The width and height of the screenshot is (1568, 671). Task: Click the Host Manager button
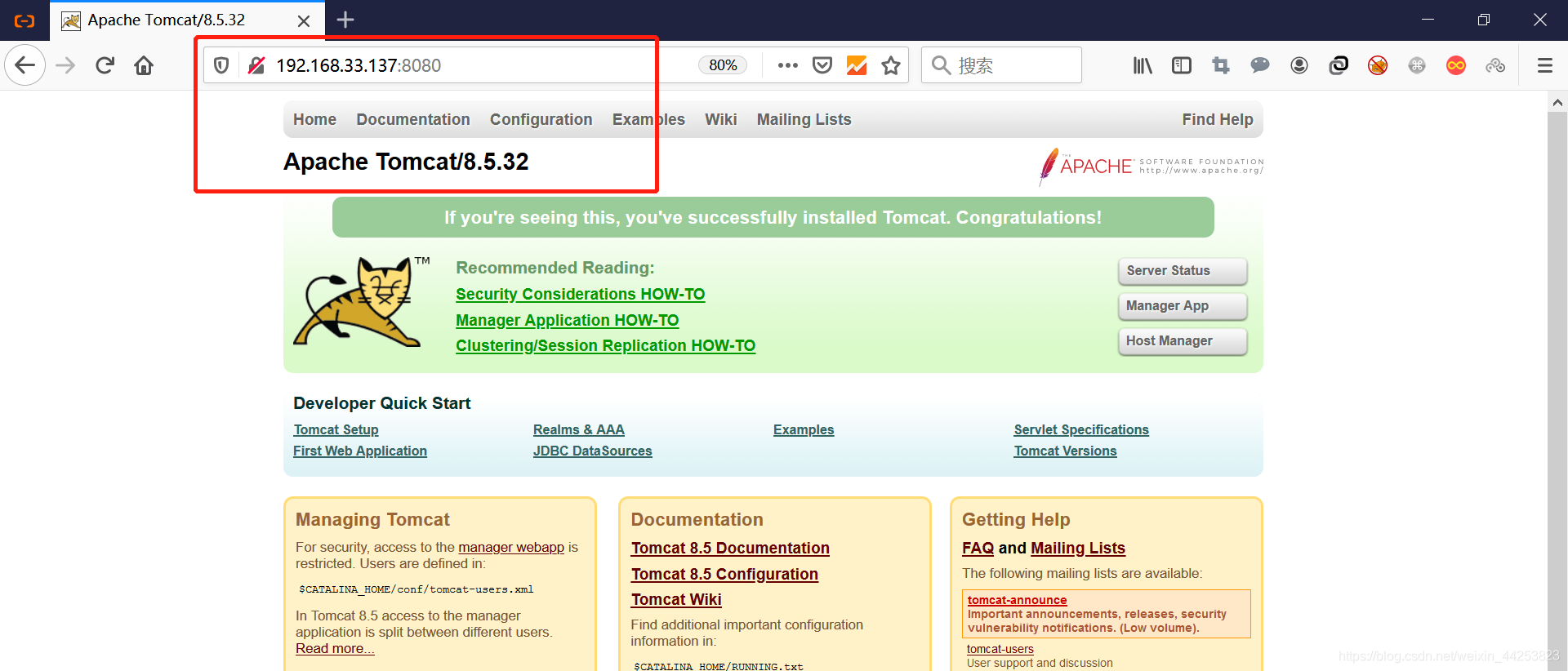click(1183, 341)
